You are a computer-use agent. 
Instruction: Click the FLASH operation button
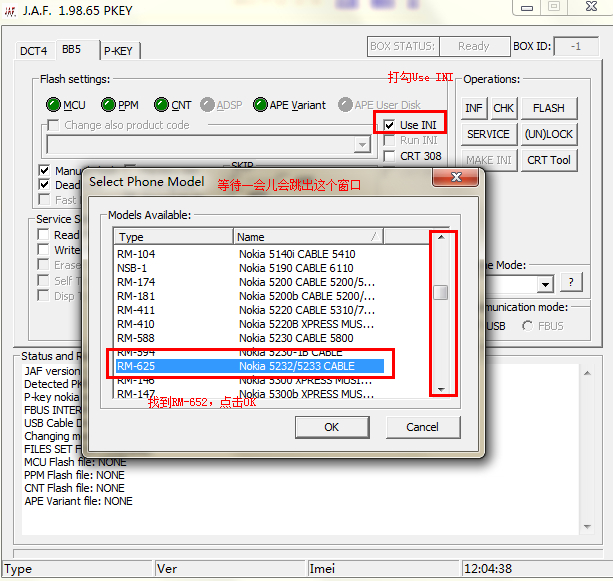(549, 108)
